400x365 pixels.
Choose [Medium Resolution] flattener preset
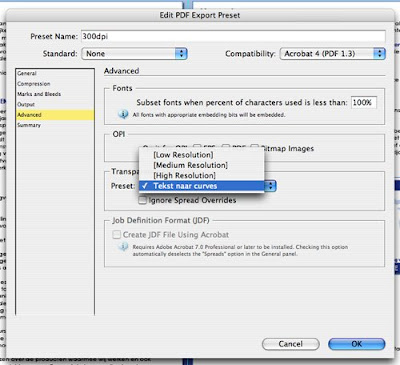point(202,165)
